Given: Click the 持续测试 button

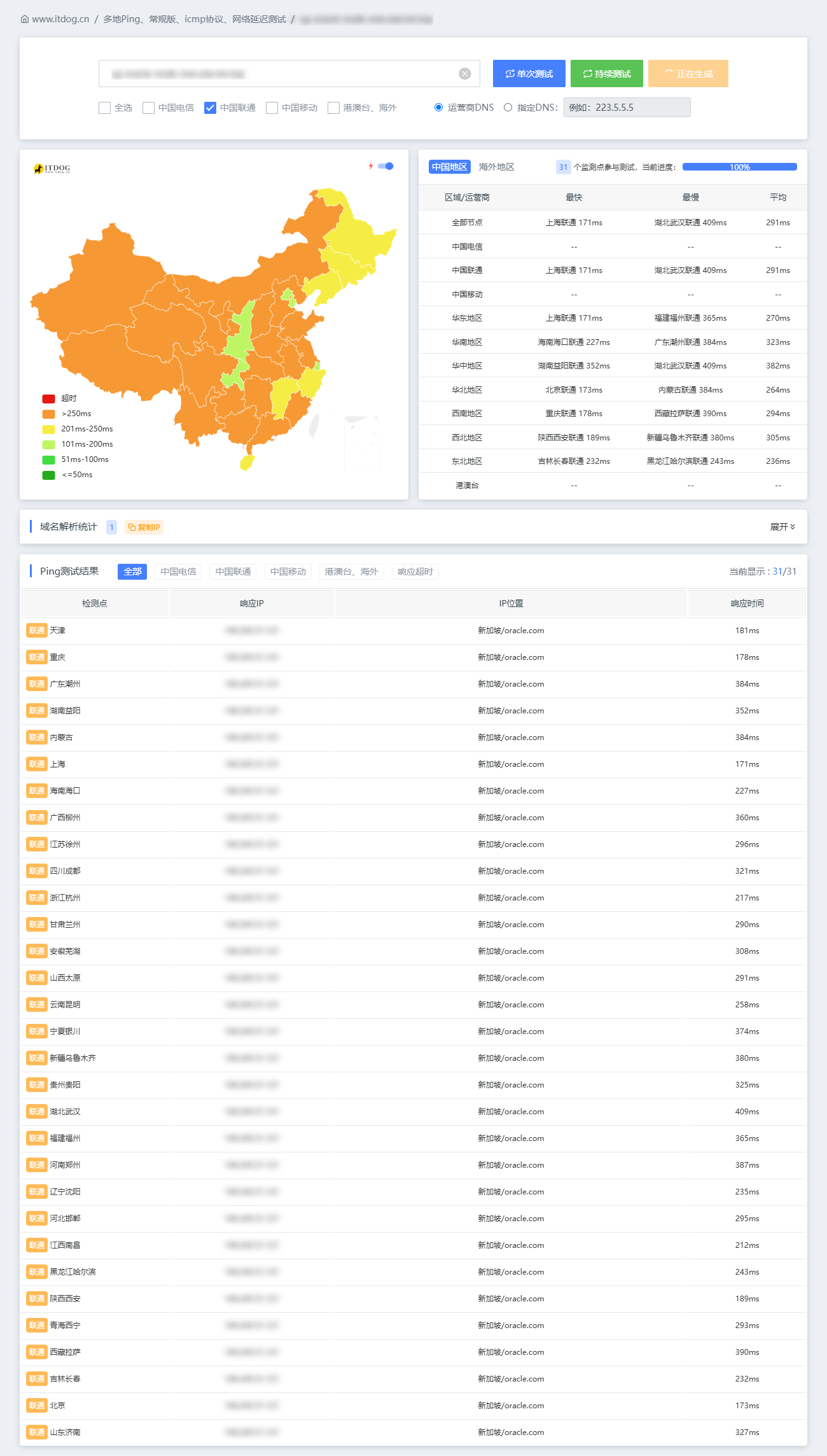Looking at the screenshot, I should click(607, 74).
